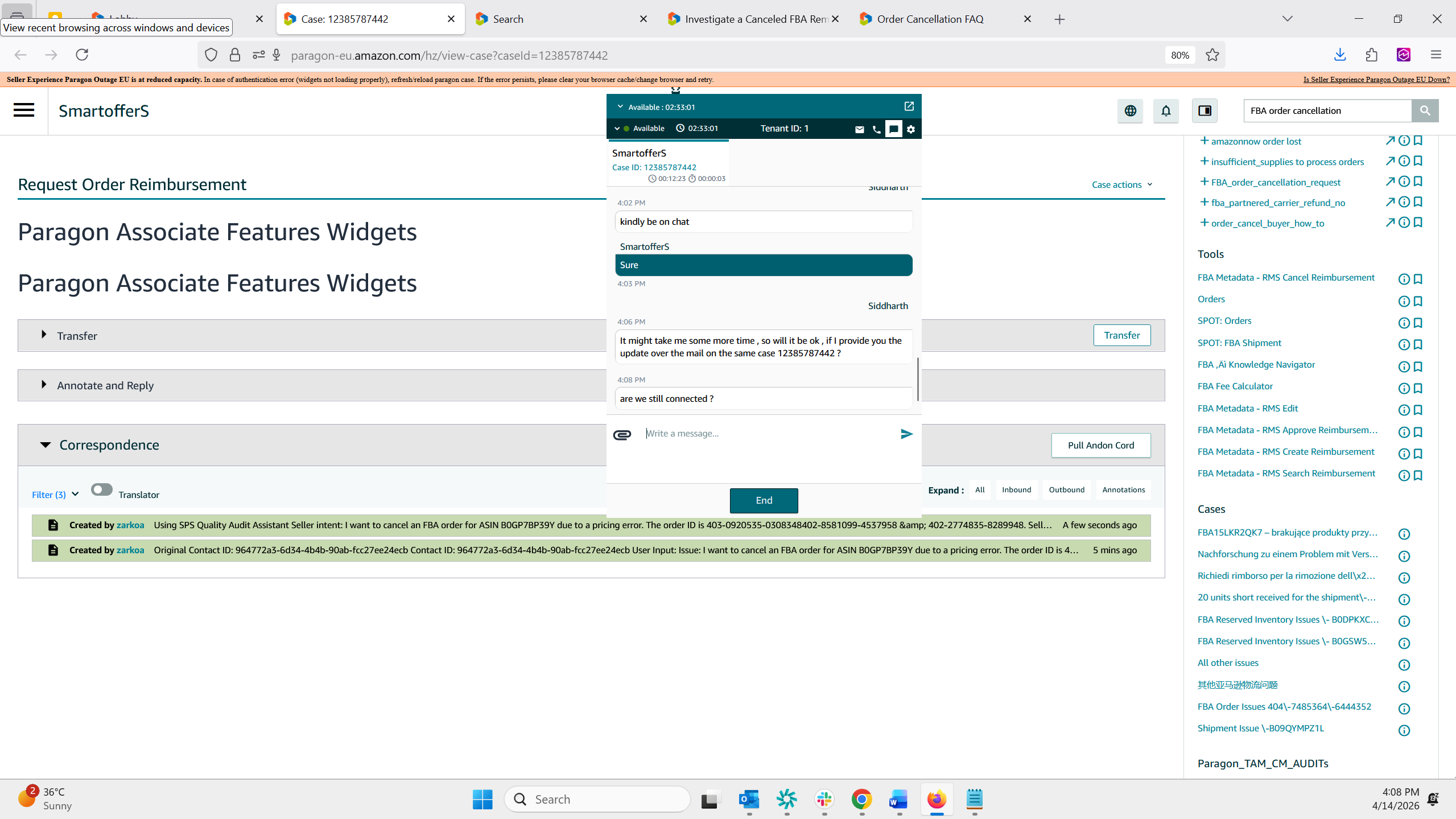
Task: Bookmark the SPOT: Orders tool
Action: [1418, 323]
